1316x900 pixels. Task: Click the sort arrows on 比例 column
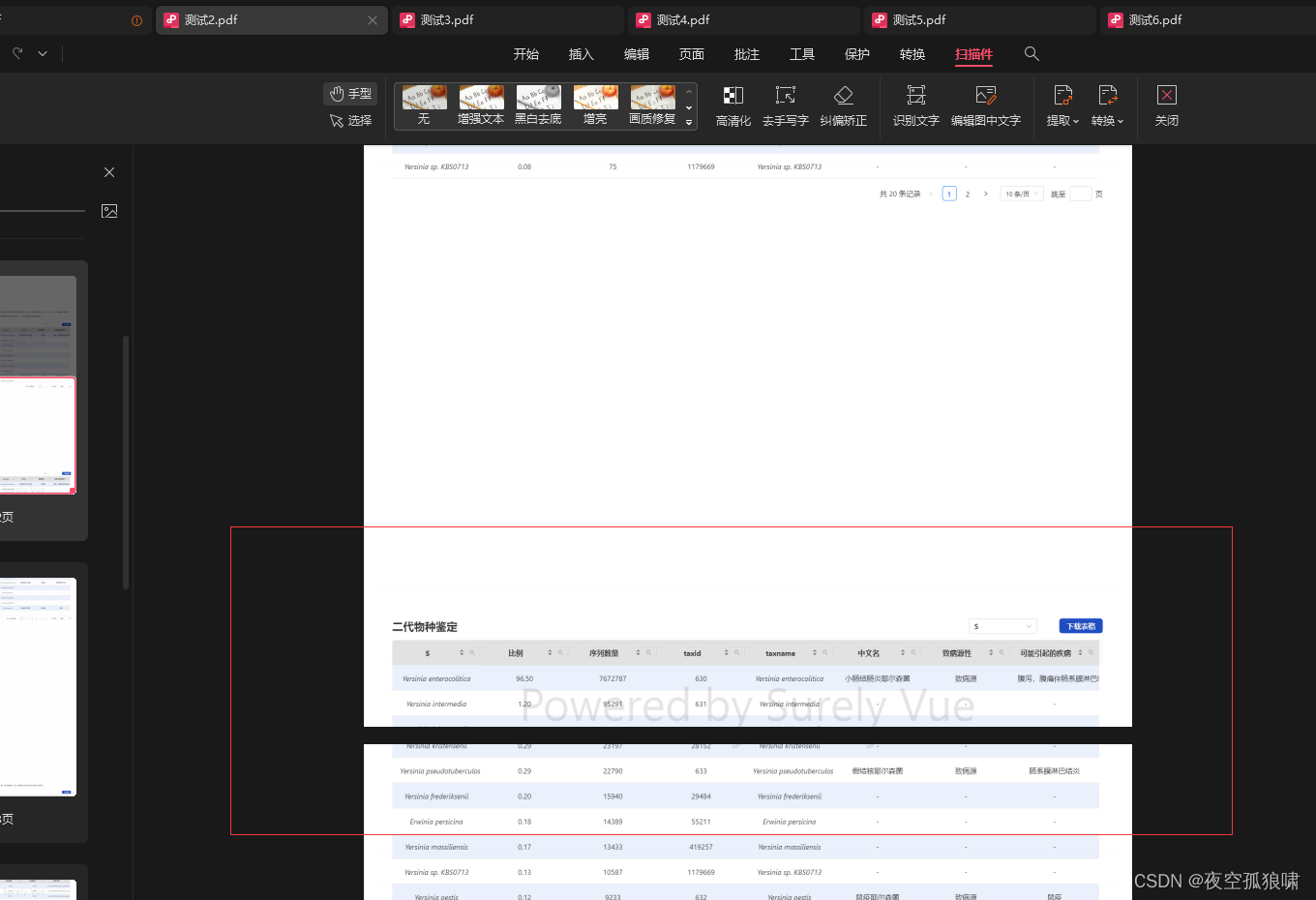click(550, 653)
